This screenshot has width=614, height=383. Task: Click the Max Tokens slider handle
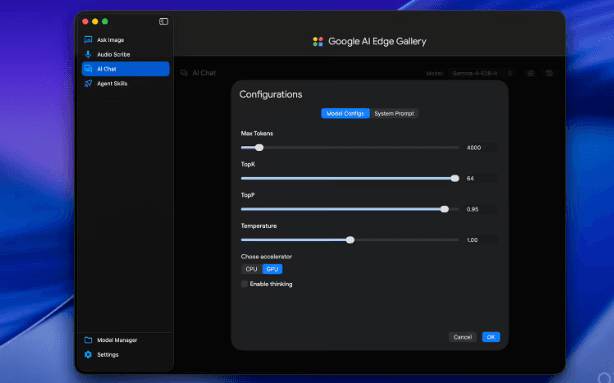click(259, 148)
